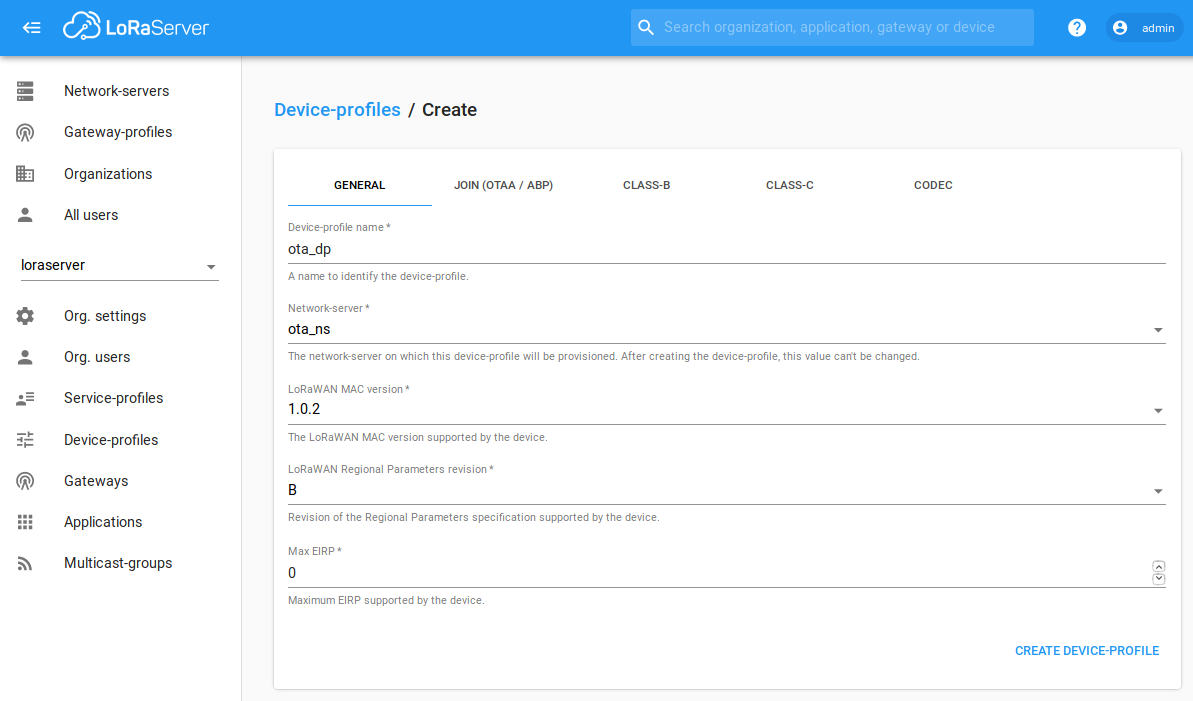Screen dimensions: 1193x701
Task: Switch to the CODEC tab
Action: click(932, 184)
